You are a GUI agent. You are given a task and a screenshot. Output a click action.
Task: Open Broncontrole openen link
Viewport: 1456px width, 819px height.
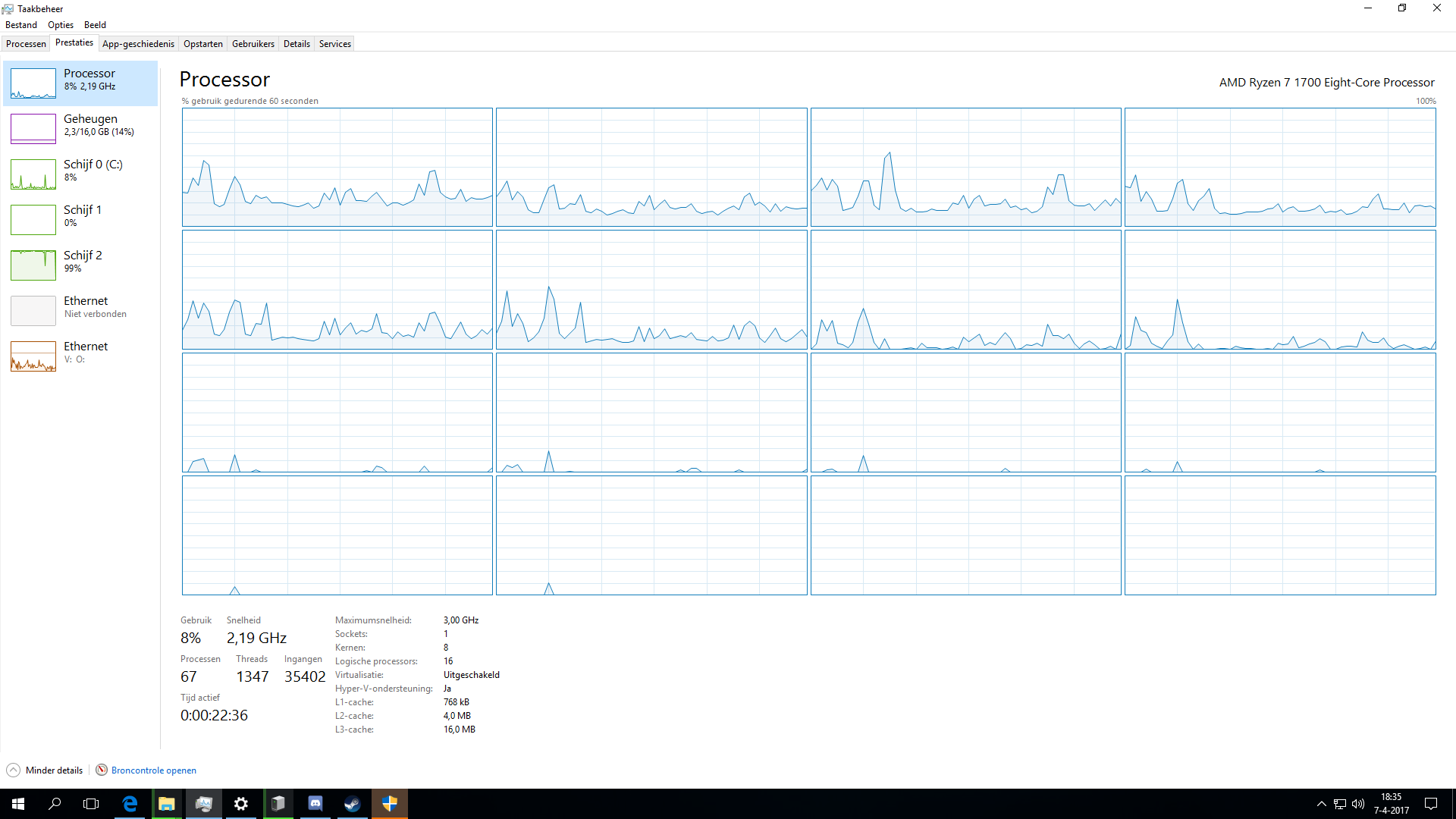(153, 770)
